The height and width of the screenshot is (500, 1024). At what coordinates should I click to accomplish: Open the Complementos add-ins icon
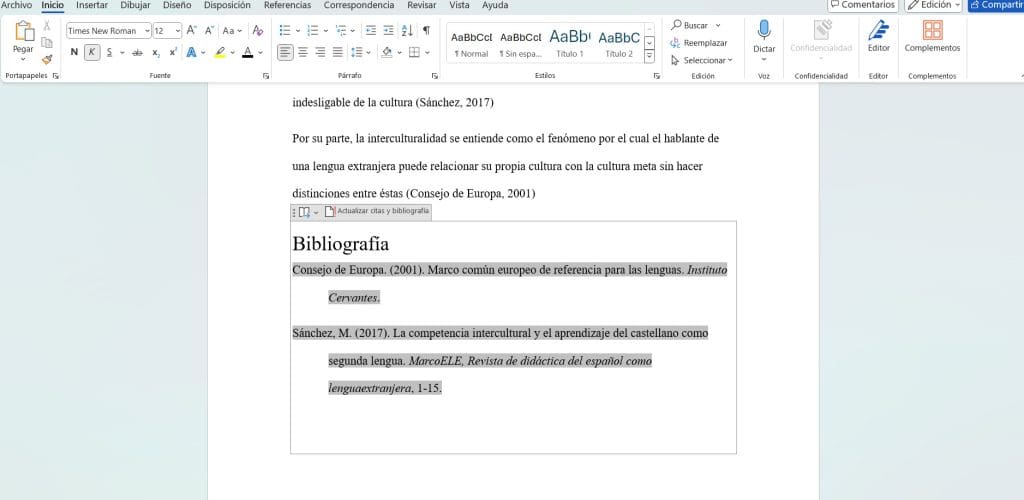(x=933, y=30)
